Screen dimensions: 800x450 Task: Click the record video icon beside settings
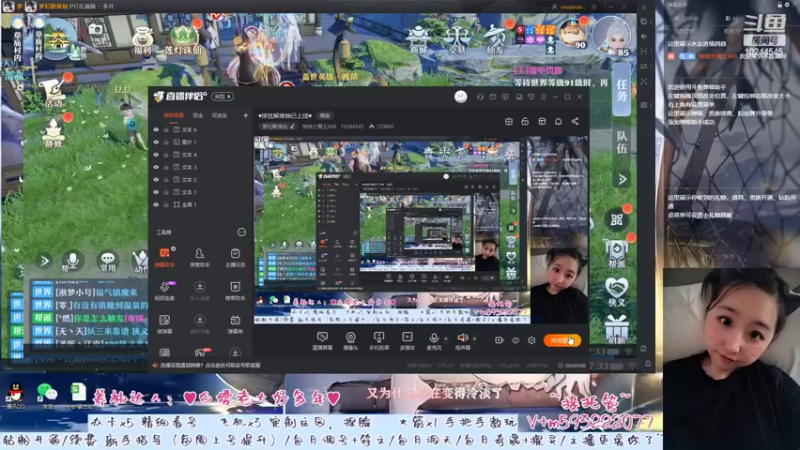tap(499, 340)
